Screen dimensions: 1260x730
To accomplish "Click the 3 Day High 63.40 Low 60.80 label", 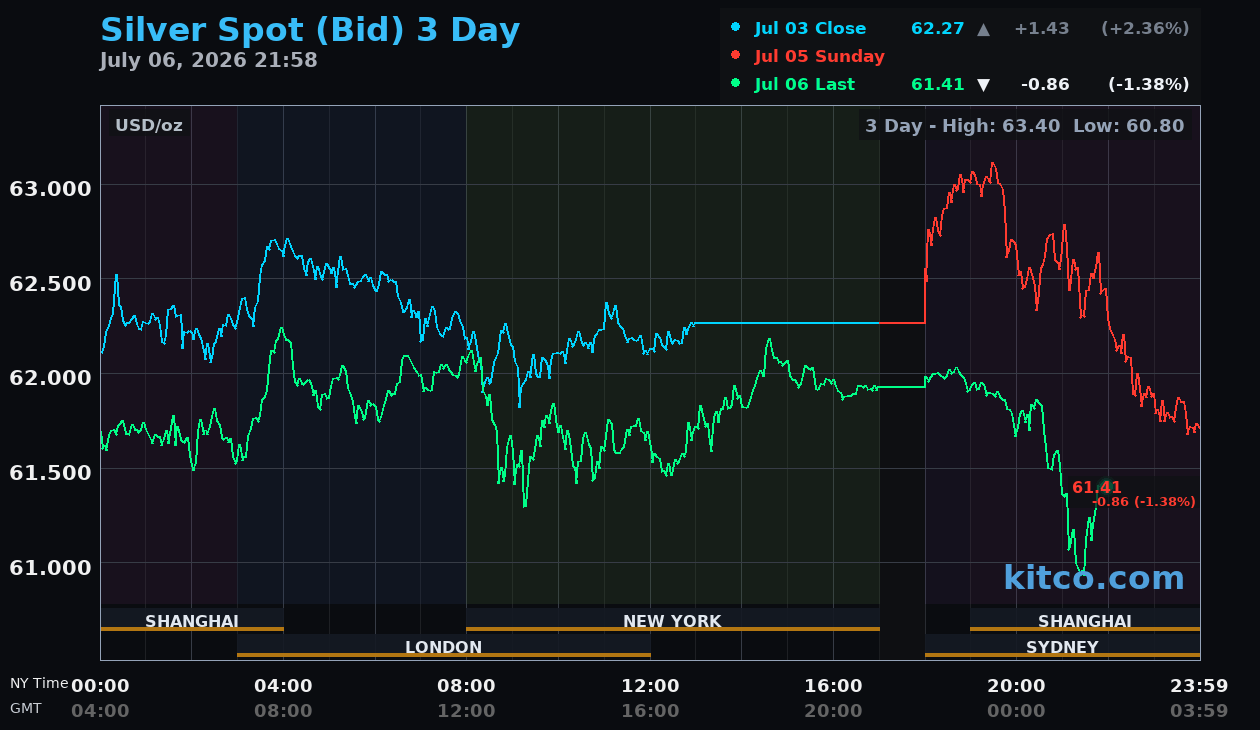I will [x=1024, y=126].
